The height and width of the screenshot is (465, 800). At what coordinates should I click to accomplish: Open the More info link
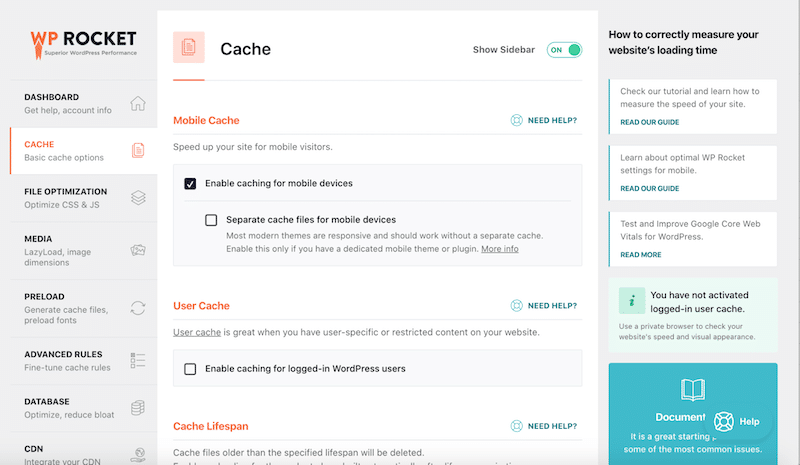(x=499, y=249)
